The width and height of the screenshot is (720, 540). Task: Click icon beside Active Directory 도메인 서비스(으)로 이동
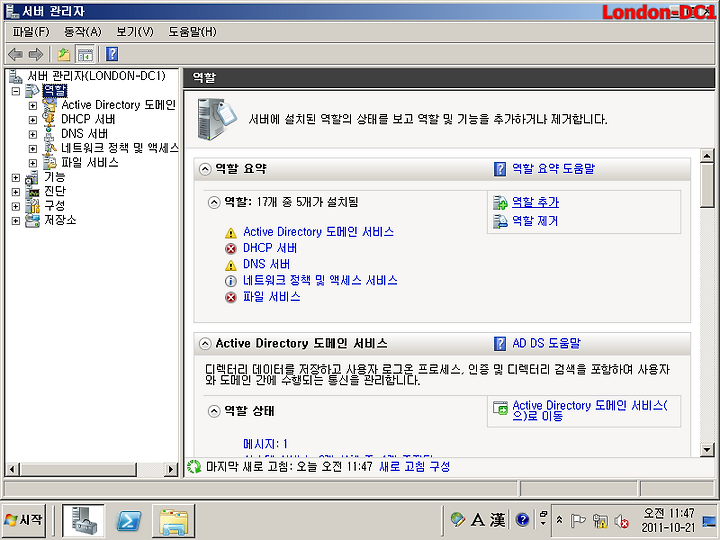pos(500,407)
